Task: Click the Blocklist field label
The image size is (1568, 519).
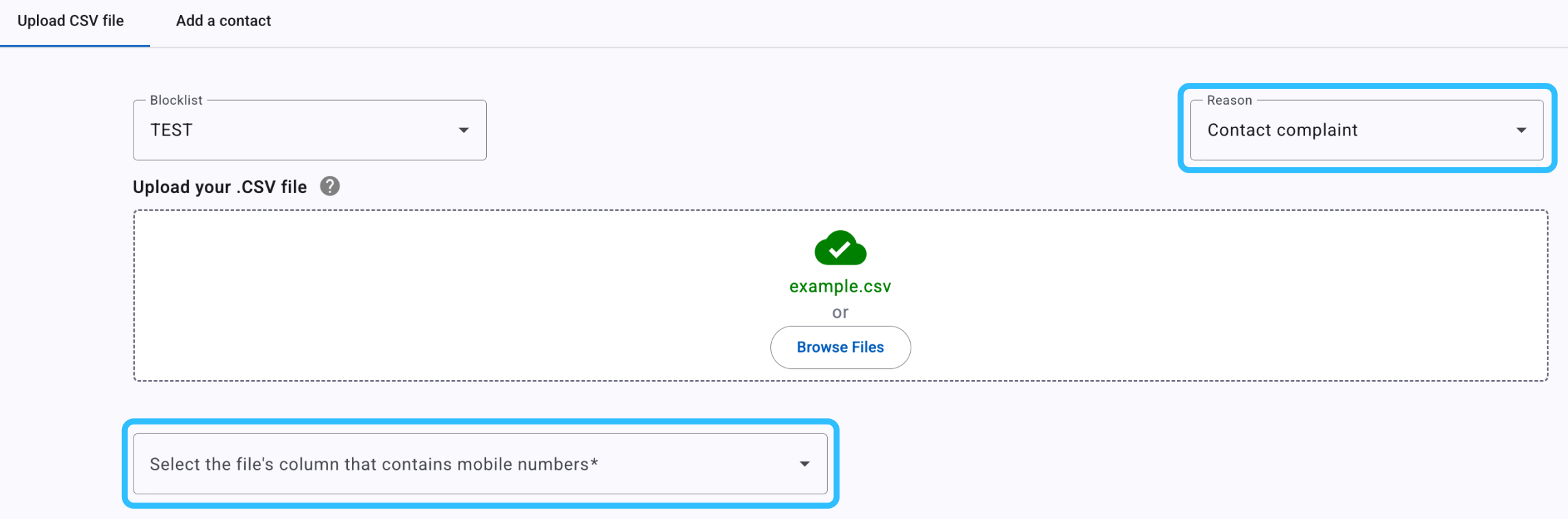Action: coord(176,100)
